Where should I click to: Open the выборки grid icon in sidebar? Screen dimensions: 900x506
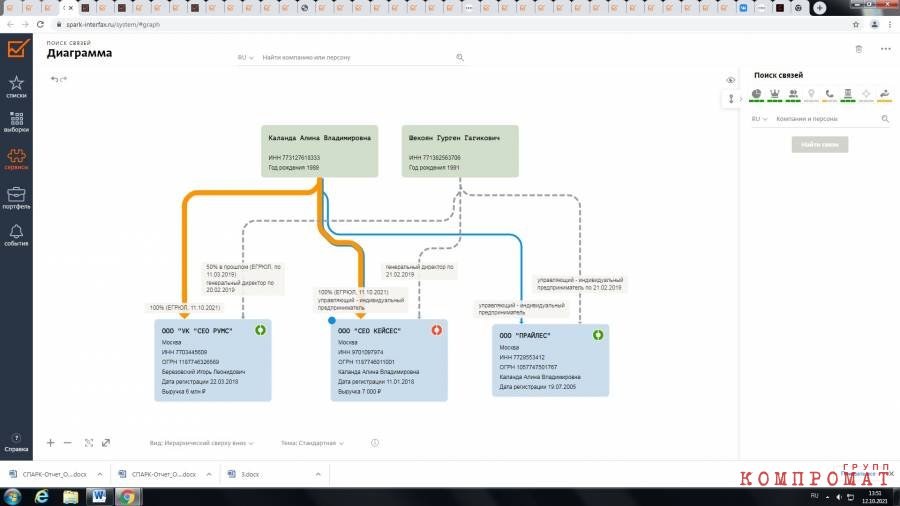point(16,119)
